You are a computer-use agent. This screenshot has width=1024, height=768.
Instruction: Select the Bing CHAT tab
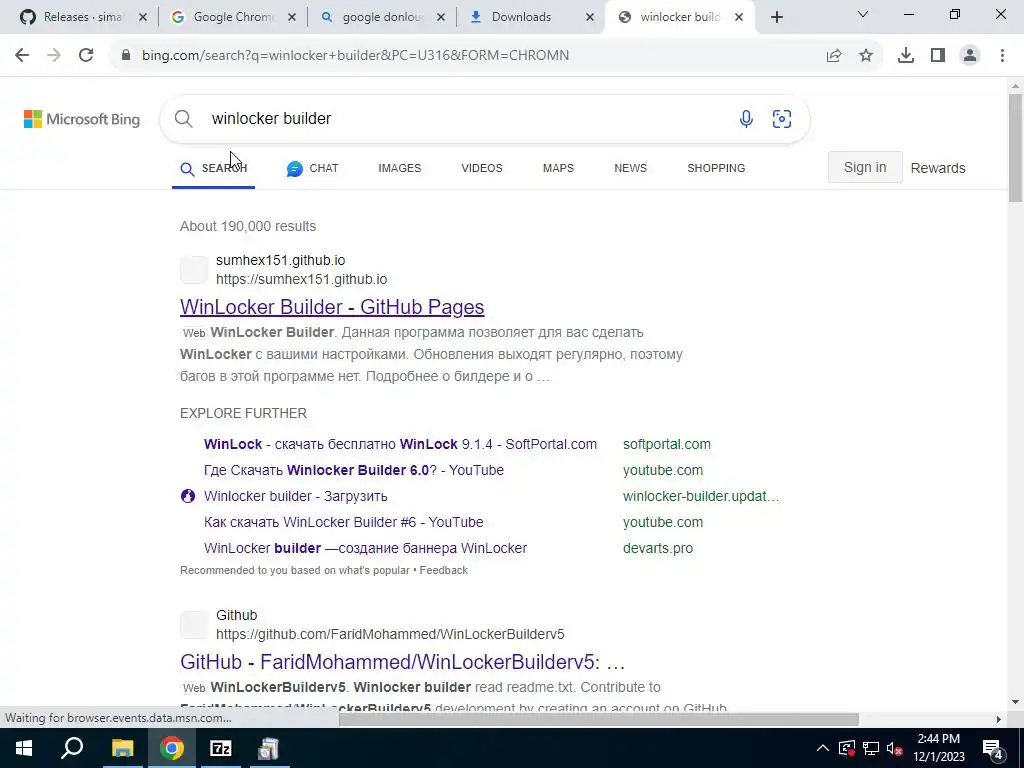pyautogui.click(x=312, y=168)
